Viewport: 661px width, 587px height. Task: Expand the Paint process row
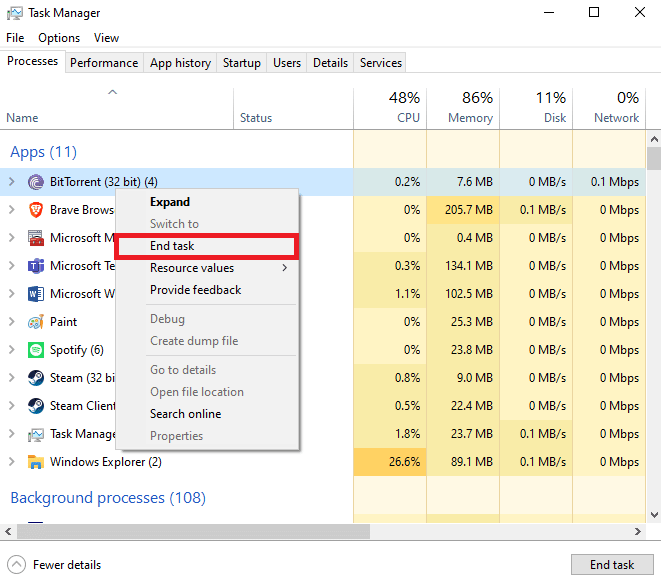(x=12, y=322)
